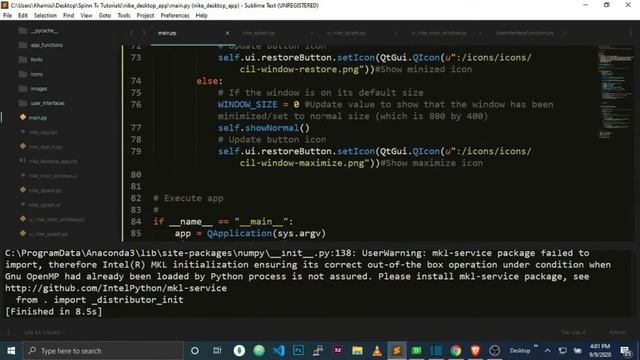Expand the app_functions folder in sidebar
Viewport: 640px width, 360px height.
point(41,45)
